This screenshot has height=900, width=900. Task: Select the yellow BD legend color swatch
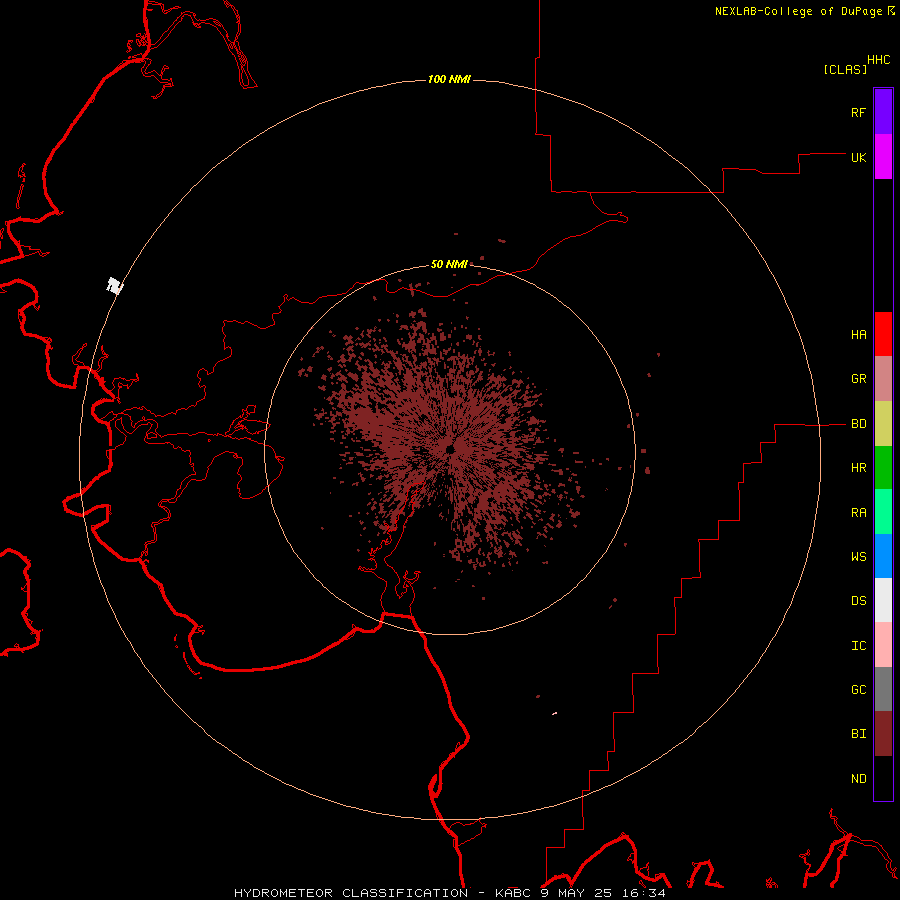(x=883, y=424)
